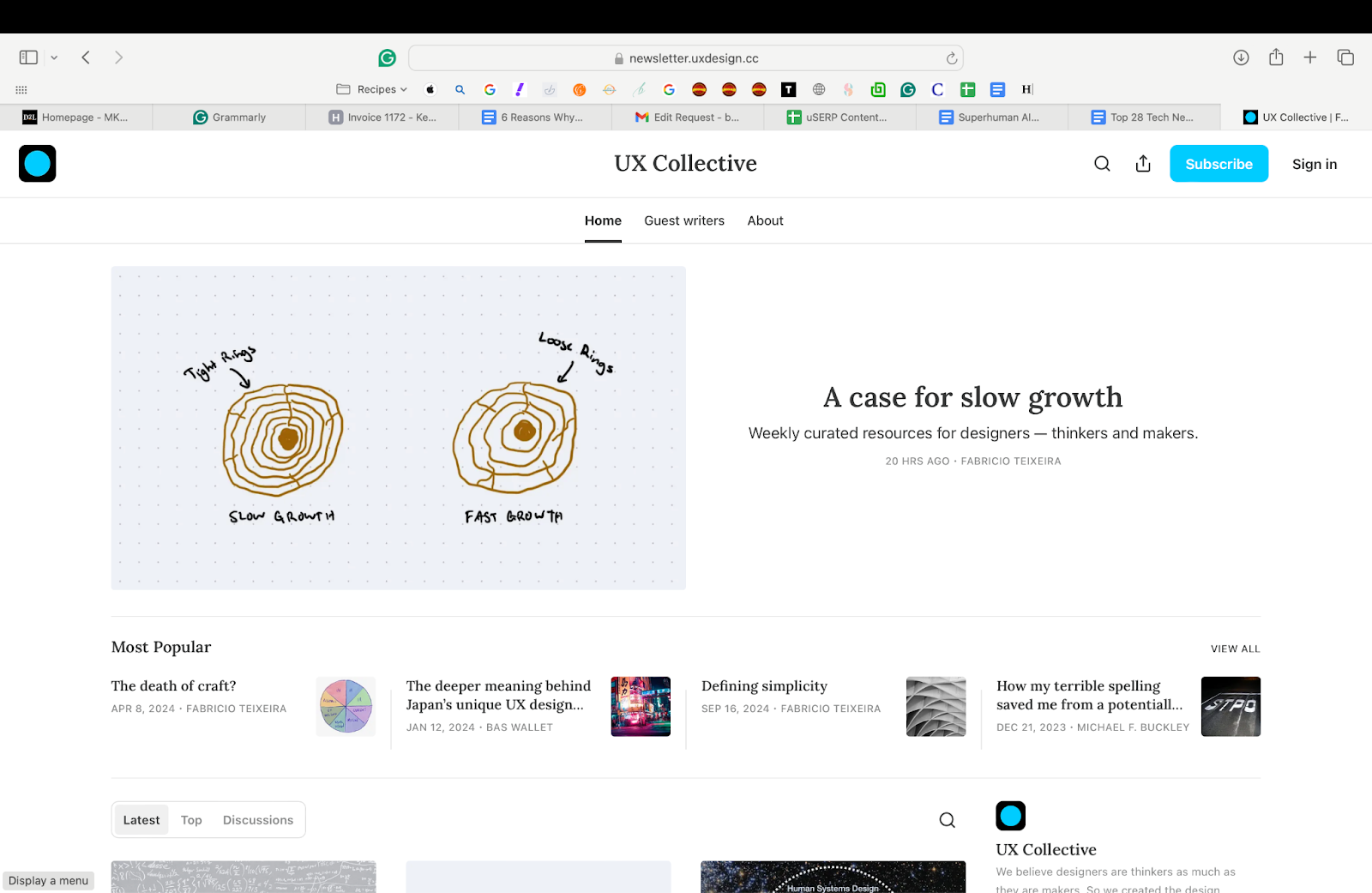Switch to the Edit Request Gmail tab
The height and width of the screenshot is (893, 1372).
pyautogui.click(x=688, y=118)
